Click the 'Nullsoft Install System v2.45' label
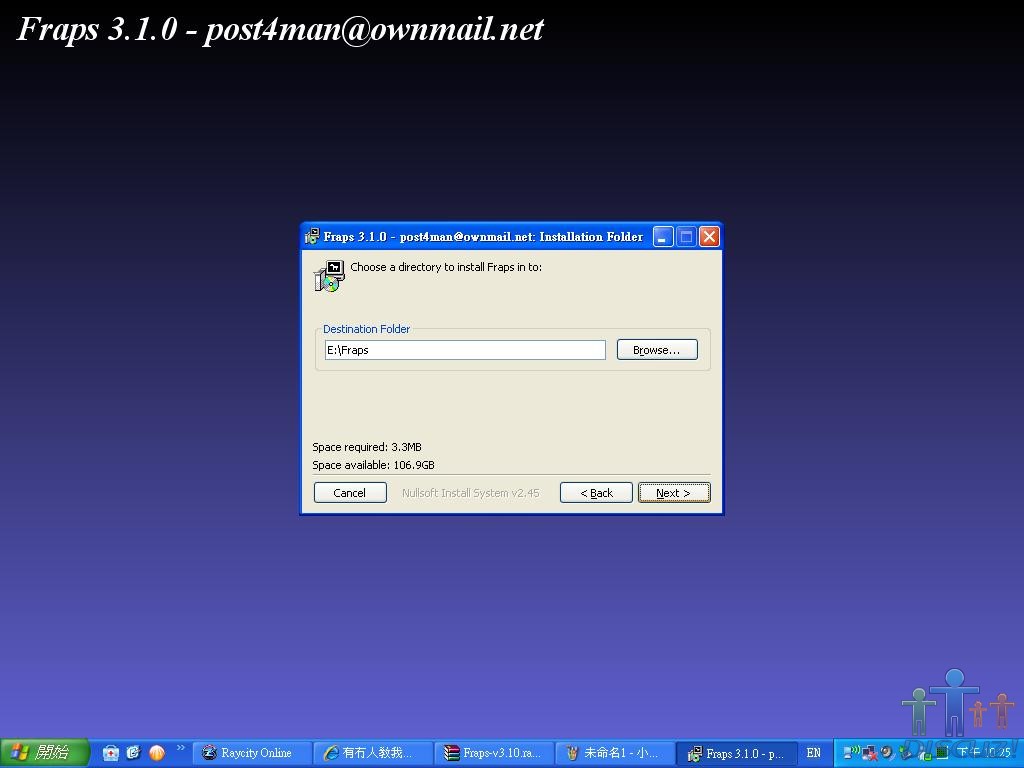1024x768 pixels. tap(471, 493)
